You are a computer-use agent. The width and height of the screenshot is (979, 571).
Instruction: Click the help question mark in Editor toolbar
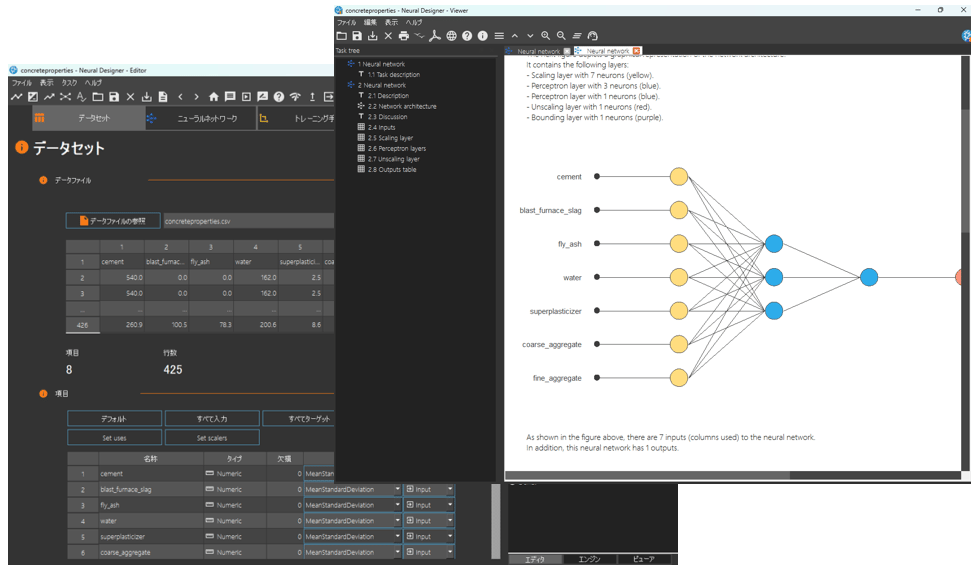coord(279,97)
